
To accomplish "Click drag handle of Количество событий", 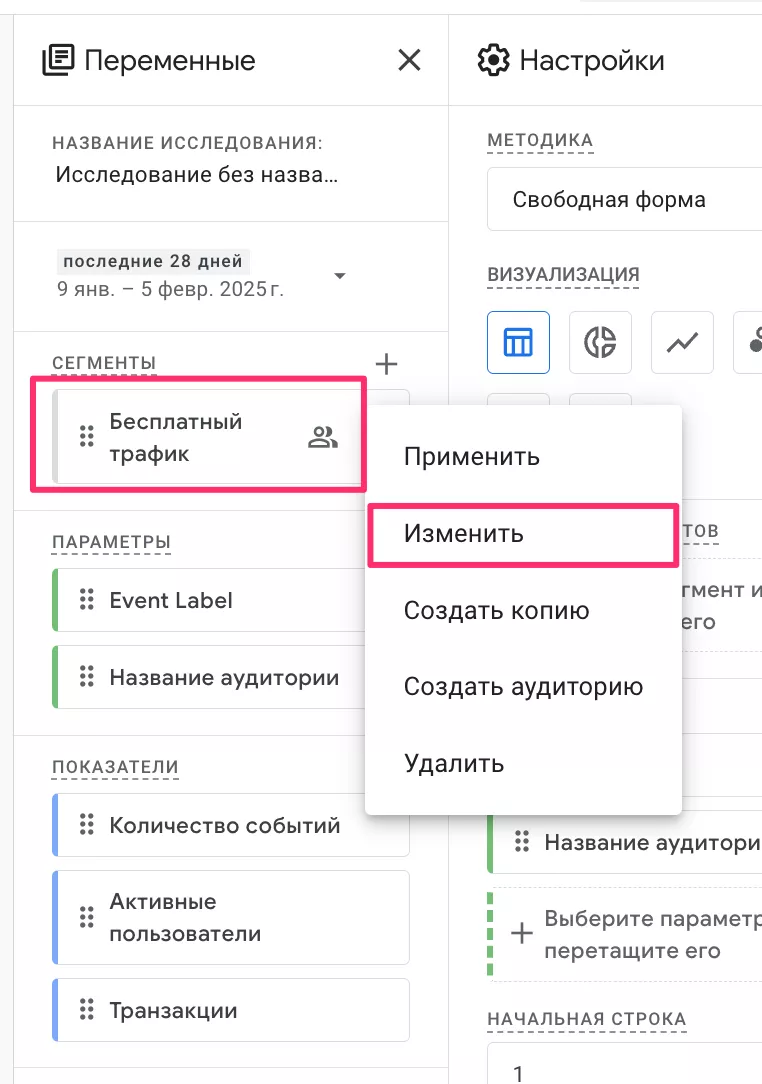I will click(86, 824).
